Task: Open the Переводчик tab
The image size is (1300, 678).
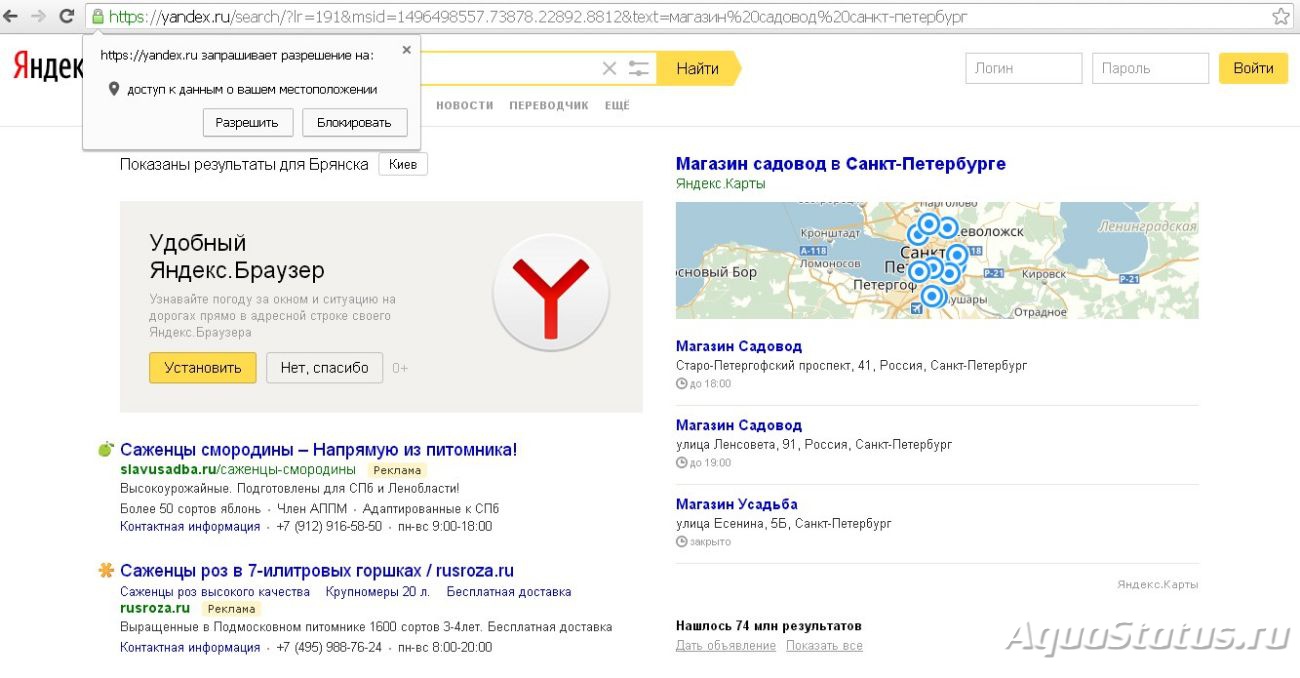Action: 549,105
